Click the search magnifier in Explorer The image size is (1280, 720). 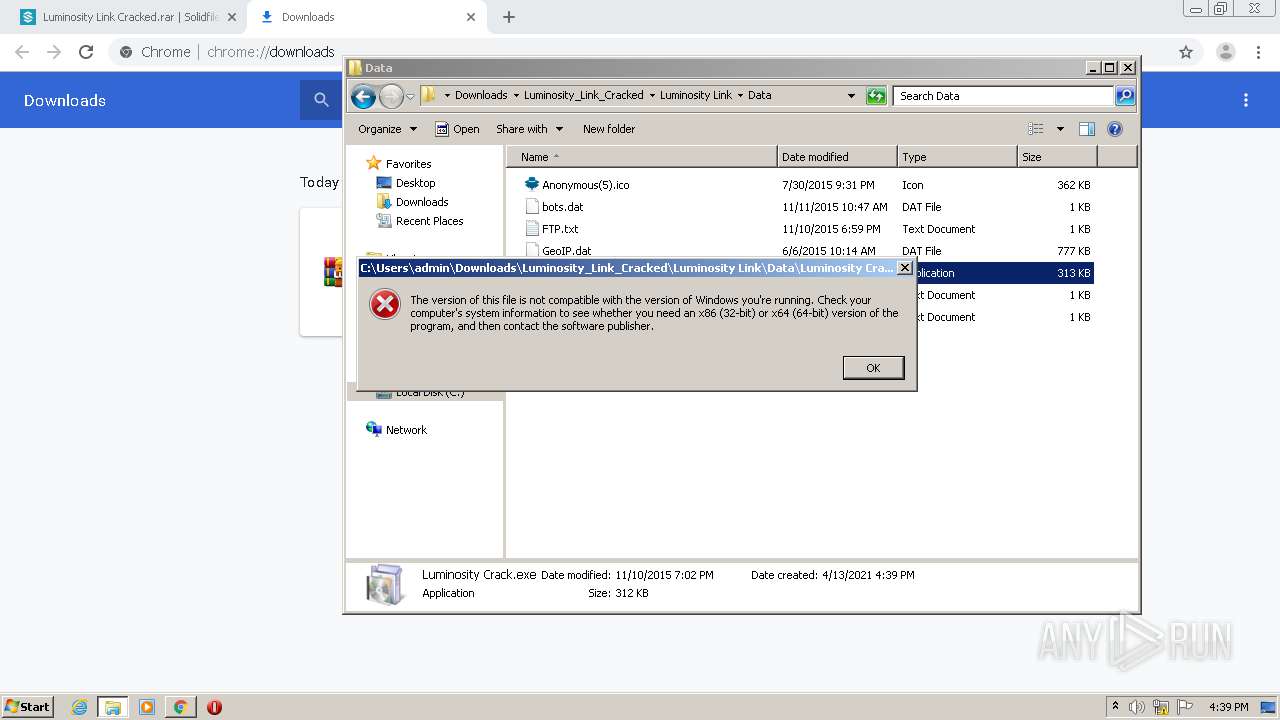pos(1125,96)
